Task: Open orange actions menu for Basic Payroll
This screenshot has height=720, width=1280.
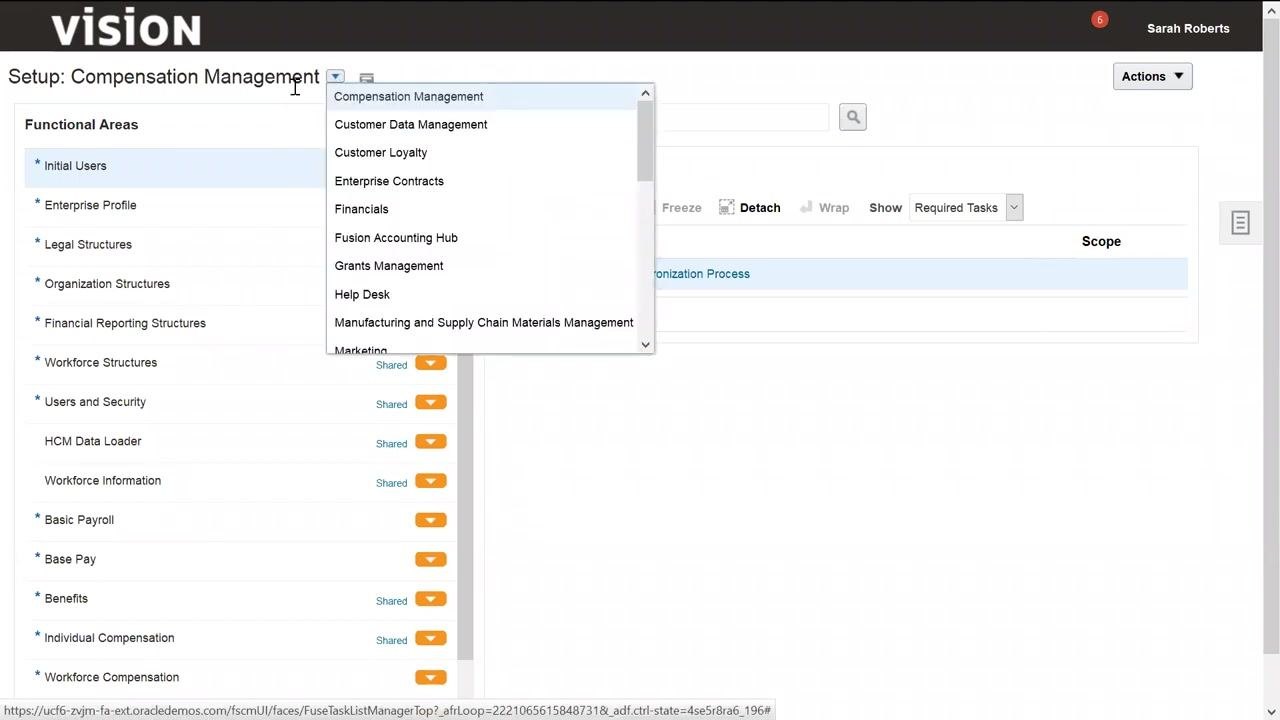Action: click(x=431, y=520)
